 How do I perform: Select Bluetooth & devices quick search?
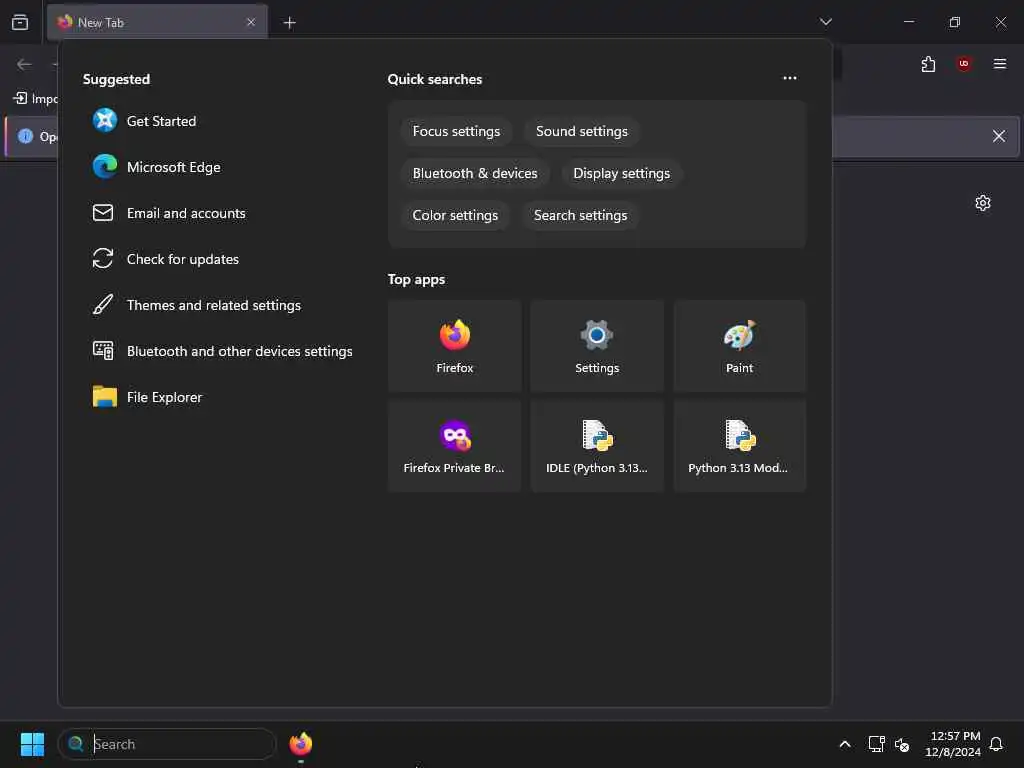(475, 173)
